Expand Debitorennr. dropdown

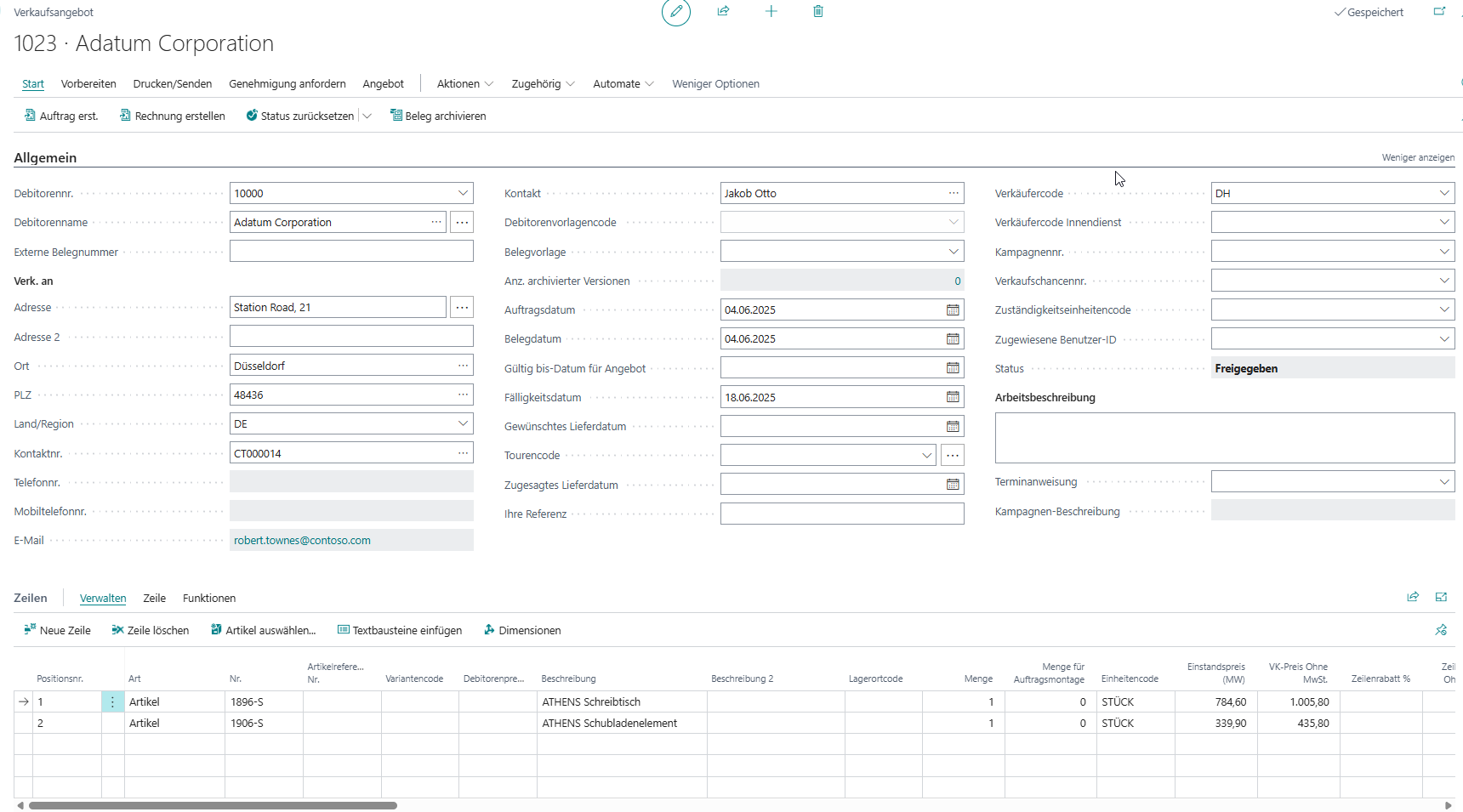pyautogui.click(x=463, y=193)
